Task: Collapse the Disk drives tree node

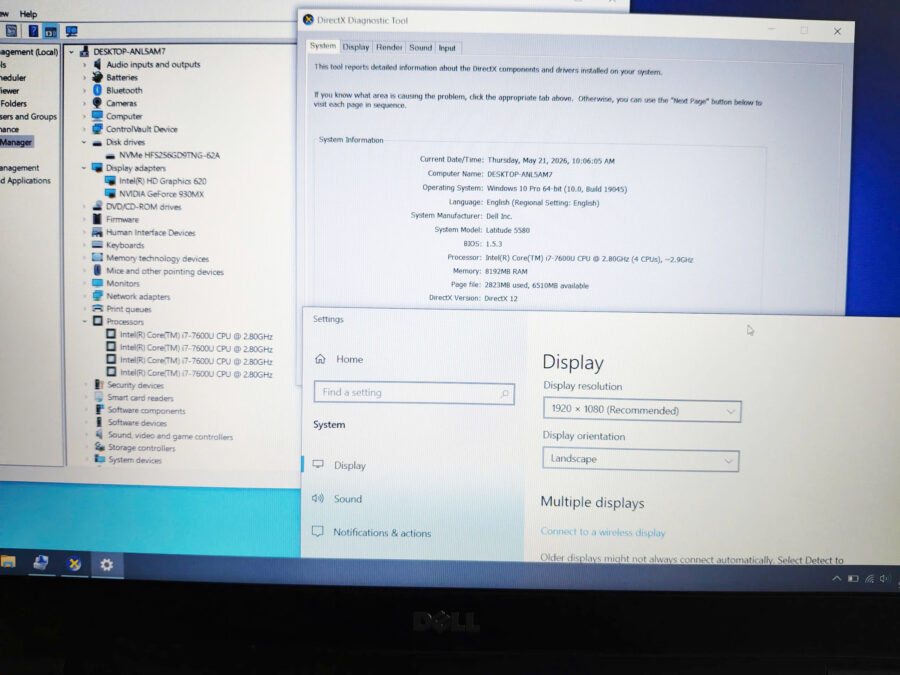Action: (84, 142)
